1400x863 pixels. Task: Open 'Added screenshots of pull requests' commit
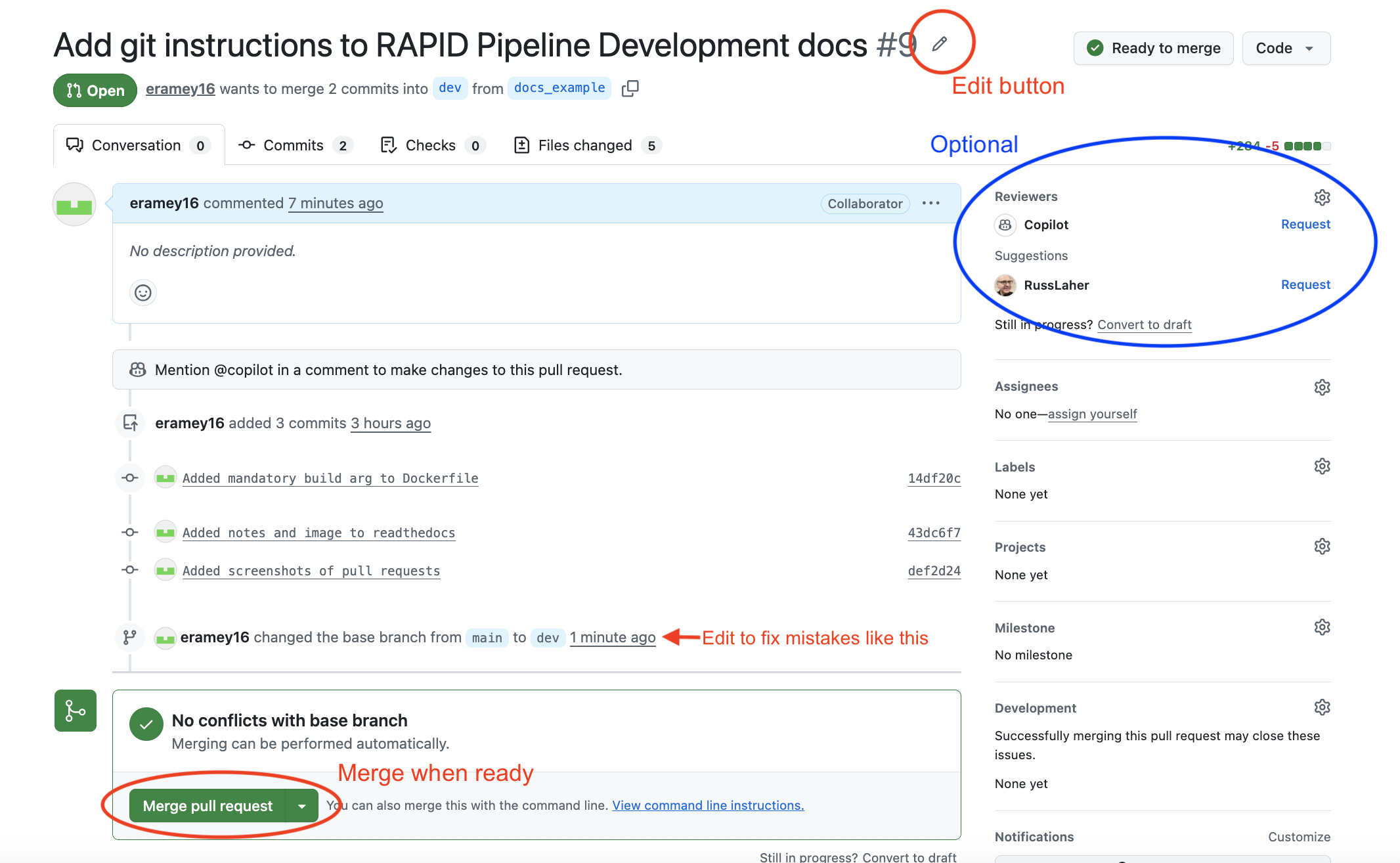[x=311, y=571]
